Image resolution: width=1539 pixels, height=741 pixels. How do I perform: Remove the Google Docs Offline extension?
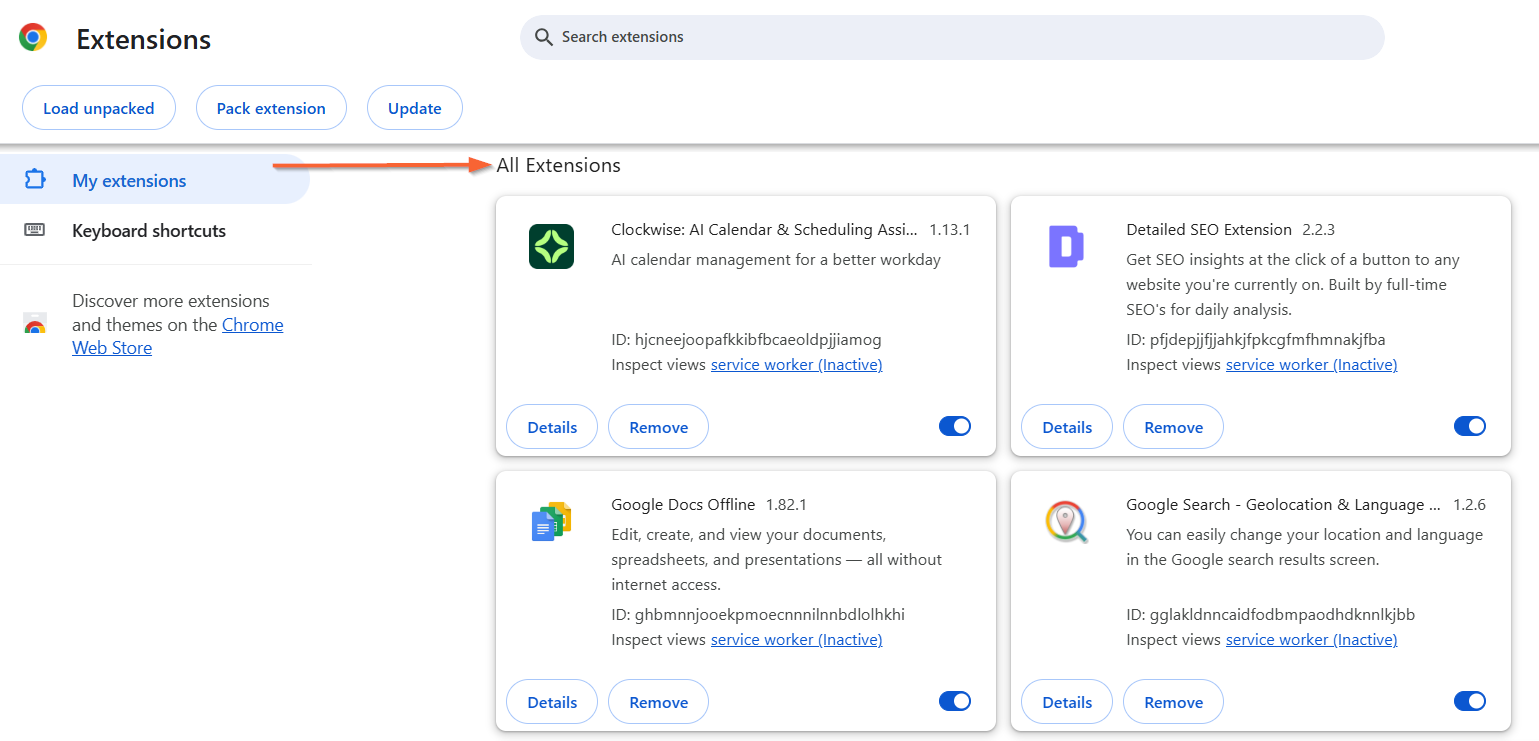658,702
